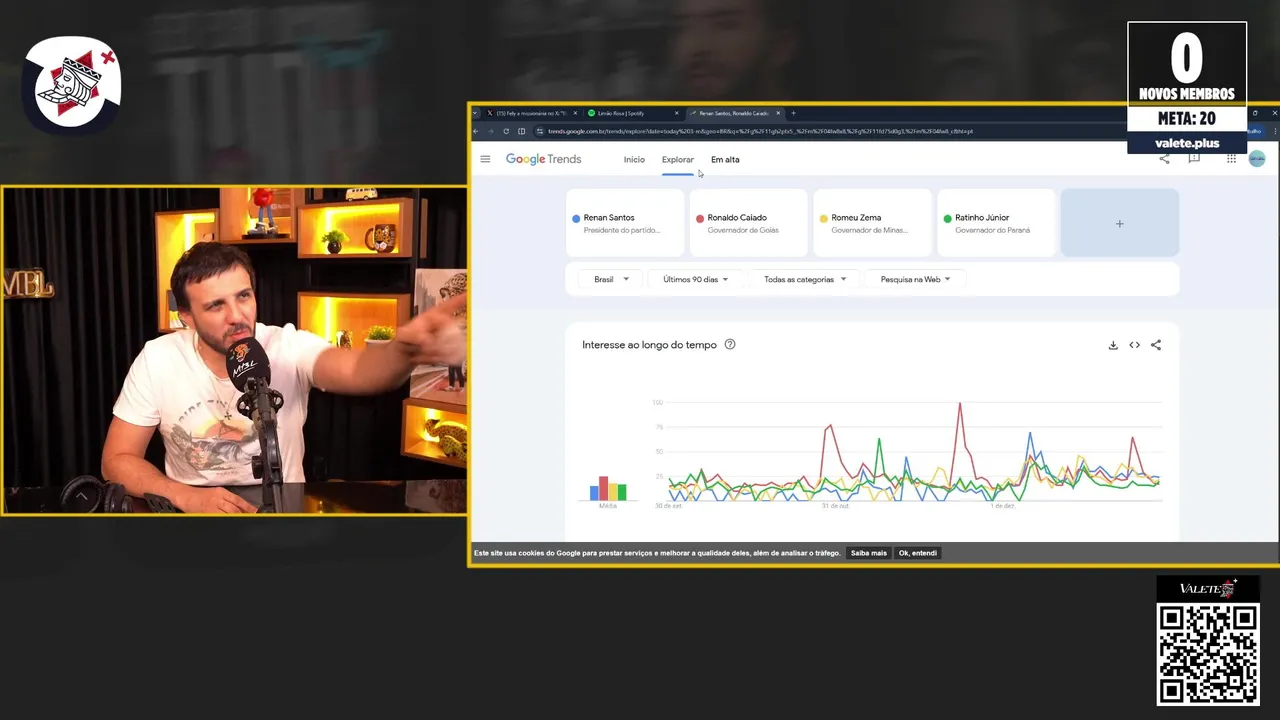Go back in the browser
This screenshot has width=1280, height=720.
coord(476,131)
